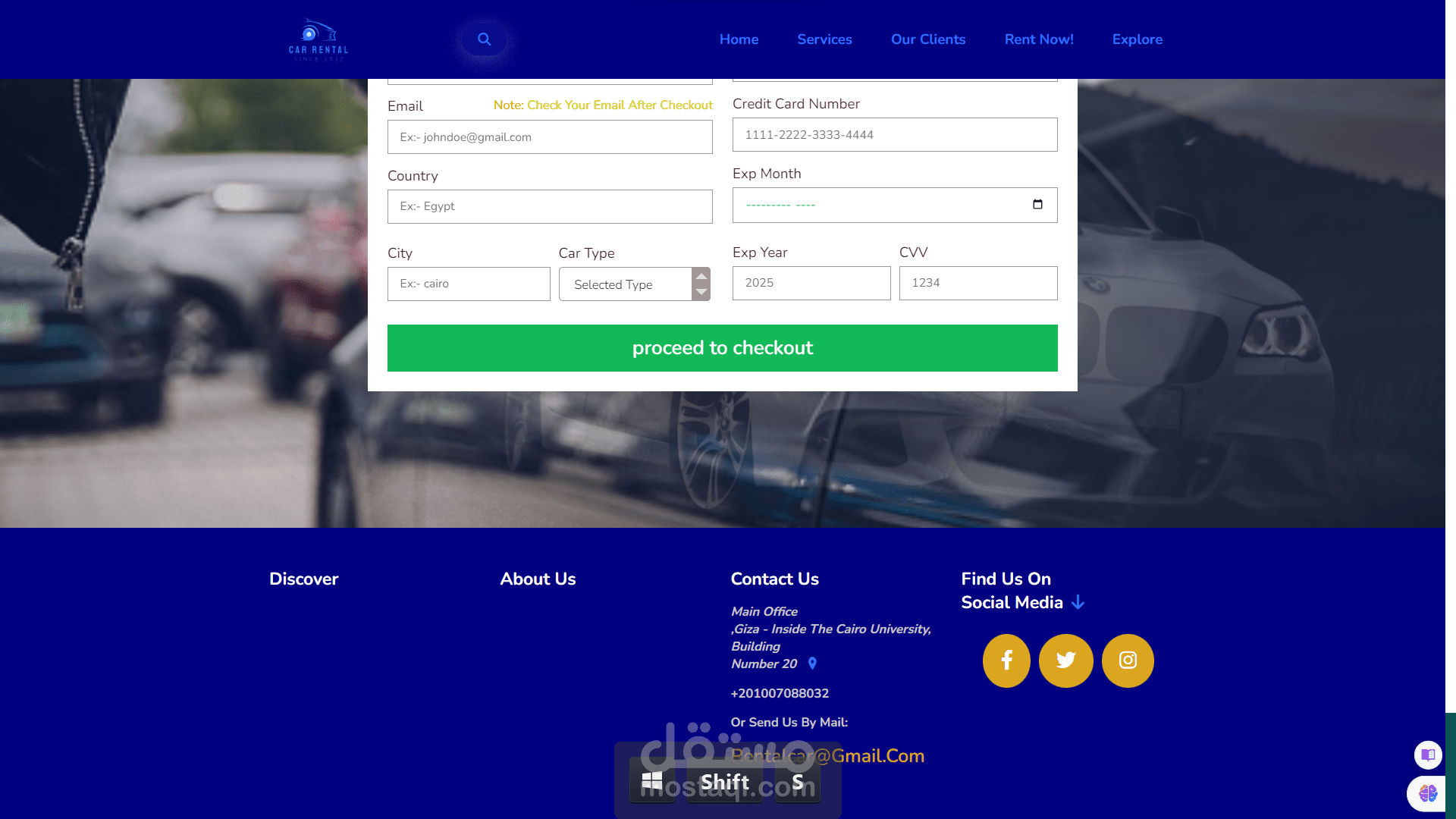The height and width of the screenshot is (819, 1456).
Task: Click the search magnifier icon in header
Action: [x=484, y=39]
